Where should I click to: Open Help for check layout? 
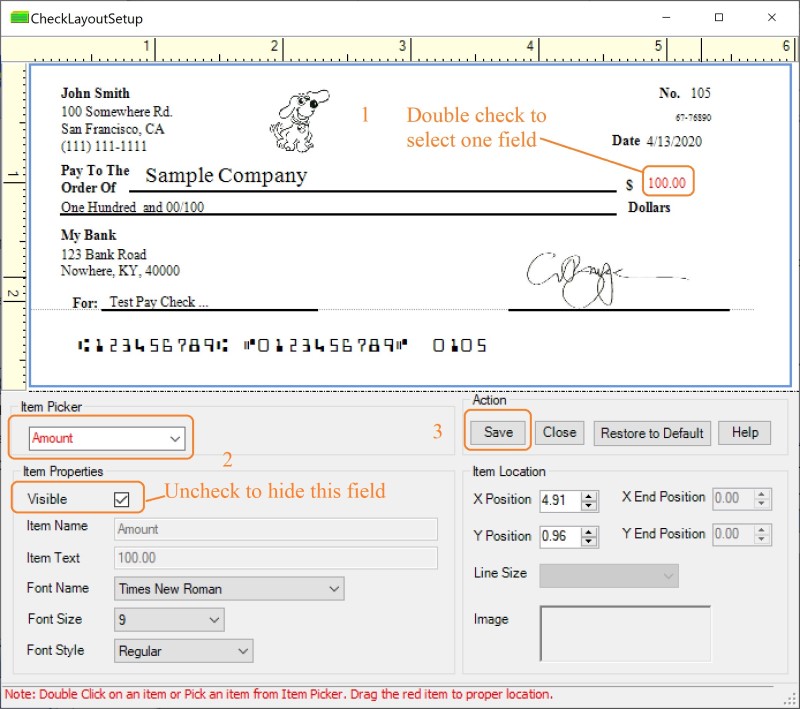pyautogui.click(x=744, y=433)
